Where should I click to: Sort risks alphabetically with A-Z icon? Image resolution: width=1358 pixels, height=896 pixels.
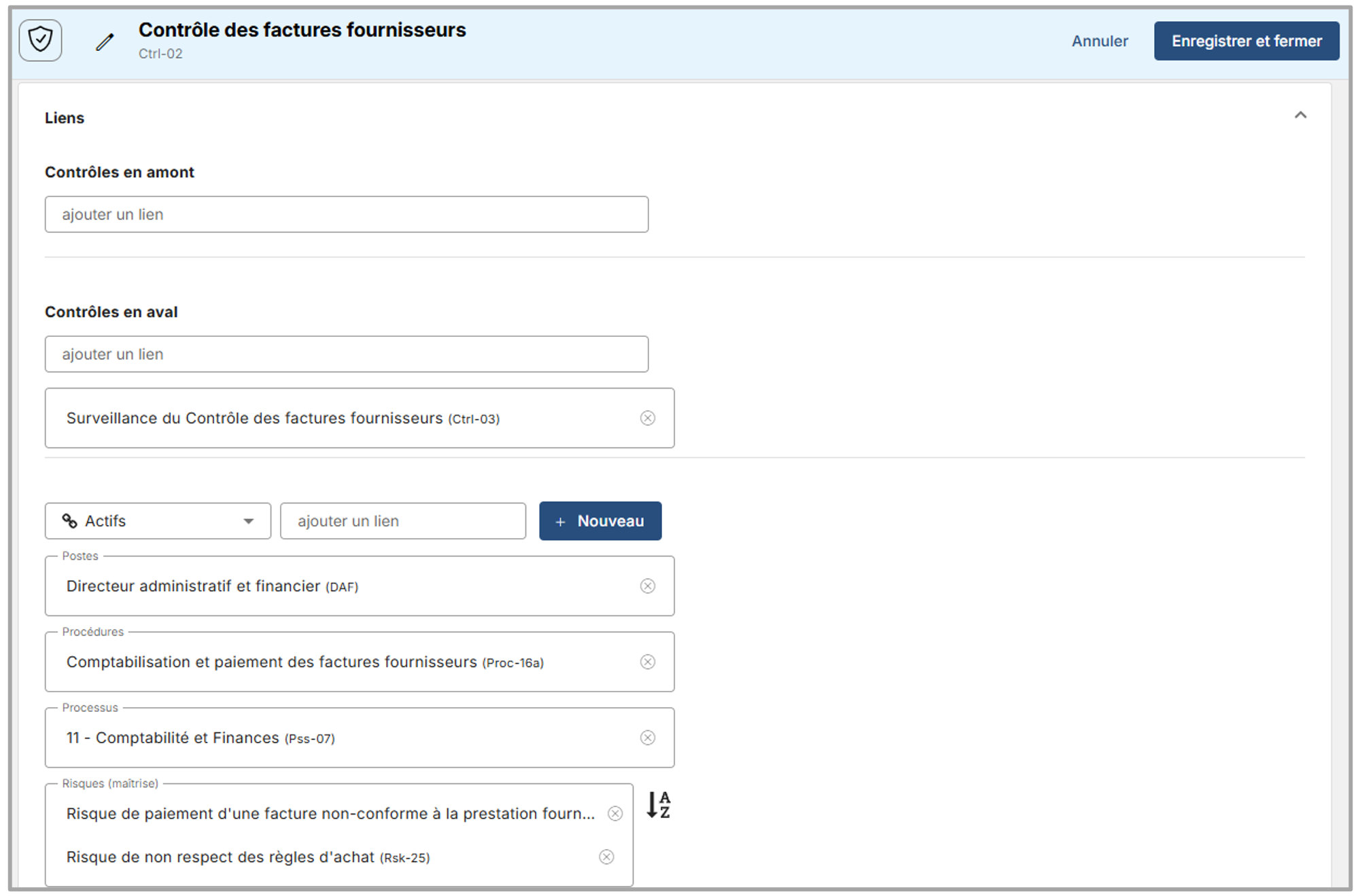(x=658, y=804)
